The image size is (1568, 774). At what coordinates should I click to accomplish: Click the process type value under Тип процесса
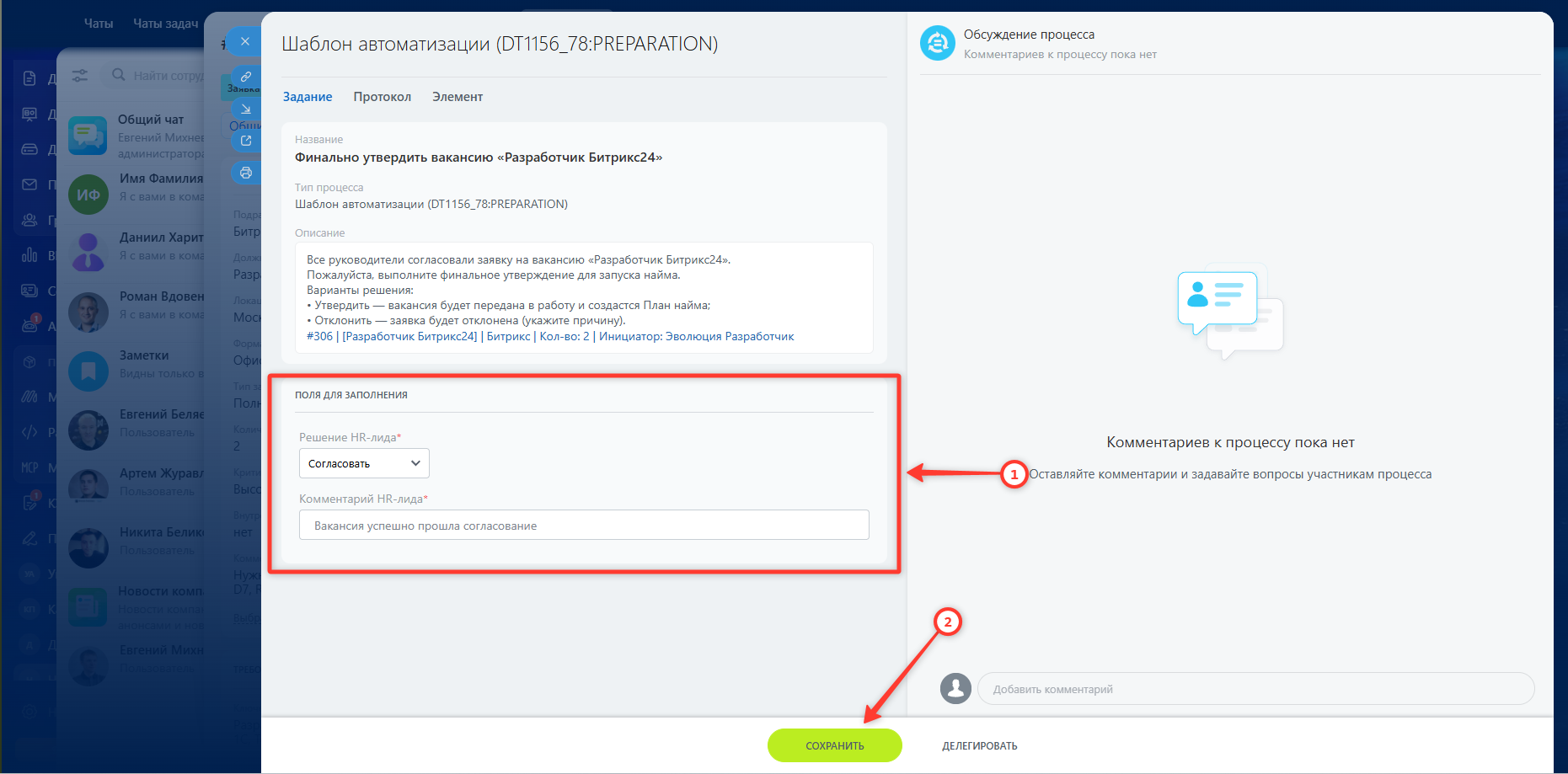click(431, 204)
